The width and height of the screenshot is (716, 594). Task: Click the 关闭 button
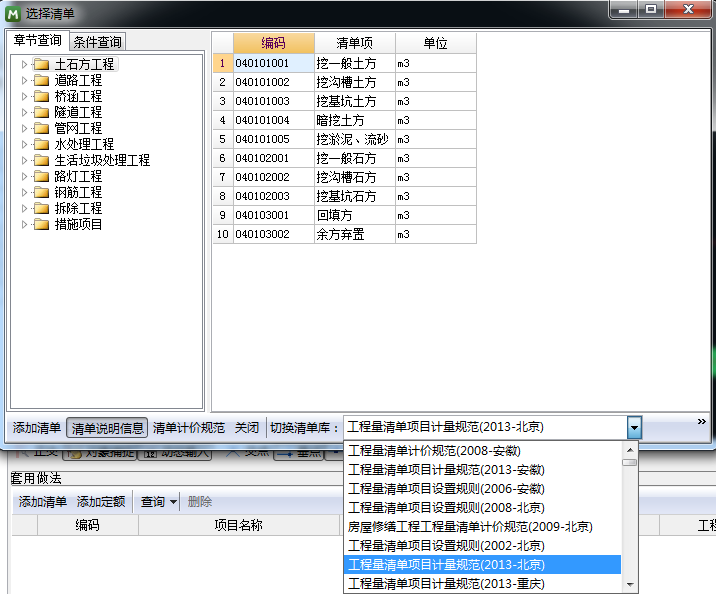247,428
